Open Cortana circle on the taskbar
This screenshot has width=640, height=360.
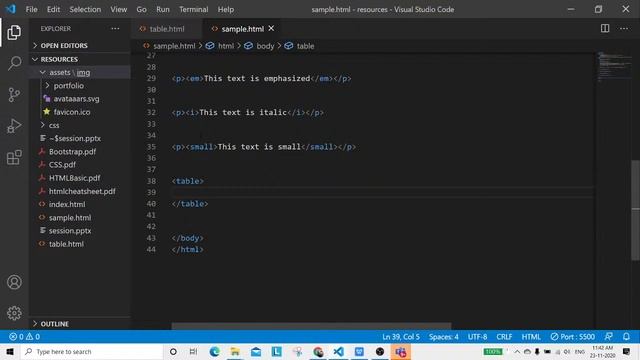pyautogui.click(x=173, y=351)
